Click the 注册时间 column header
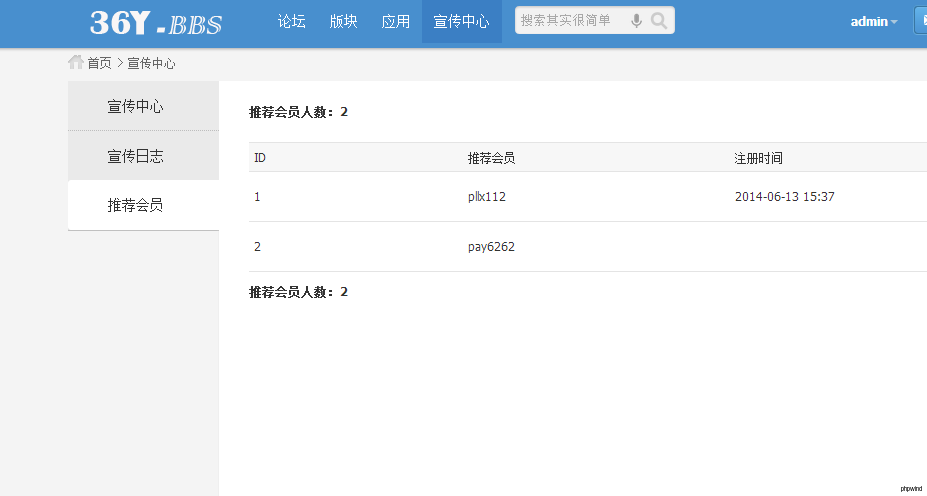This screenshot has width=927, height=496. coord(758,158)
